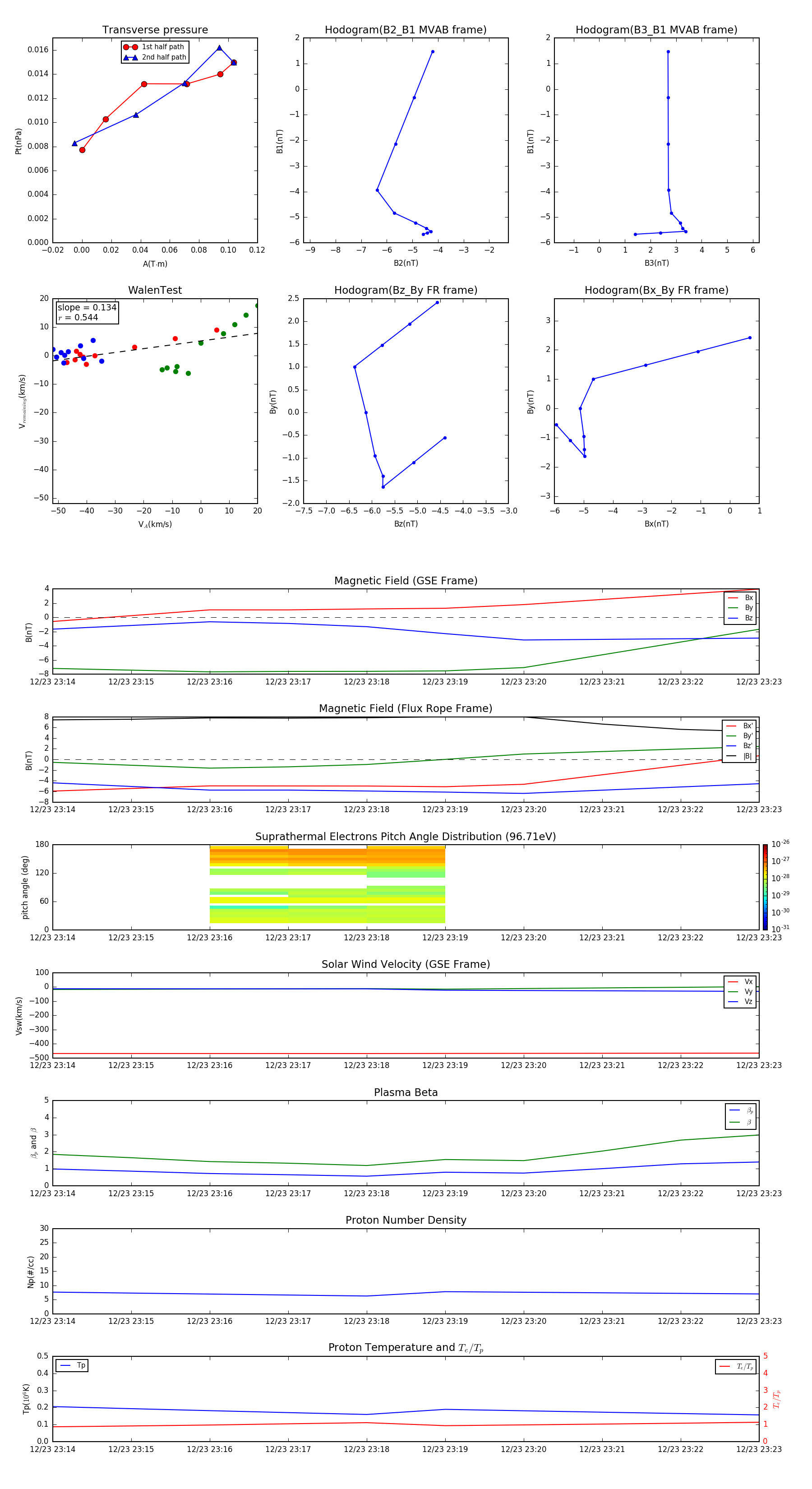The image size is (812, 1489).
Task: Click the 'By' legend entry in GSE plot
Action: point(740,607)
